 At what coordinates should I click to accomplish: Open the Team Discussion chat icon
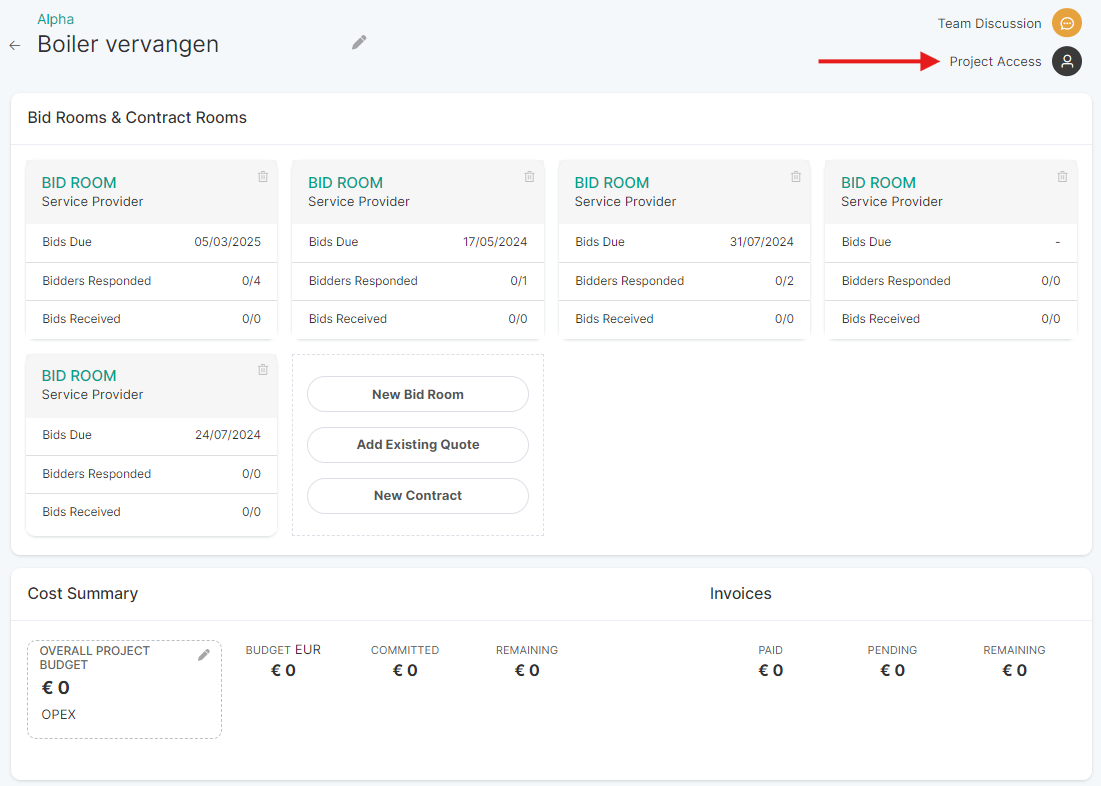[1066, 23]
